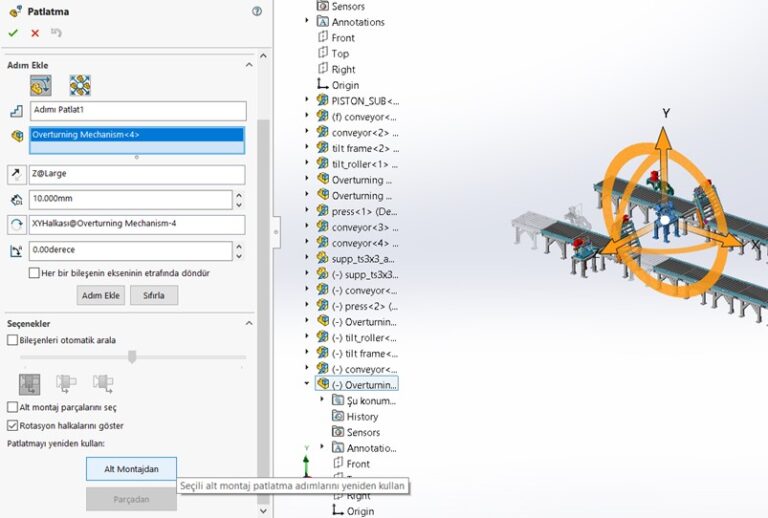The image size is (768, 518).
Task: Uncheck 'Rotasyon halkalarını göster' checkbox
Action: point(12,425)
